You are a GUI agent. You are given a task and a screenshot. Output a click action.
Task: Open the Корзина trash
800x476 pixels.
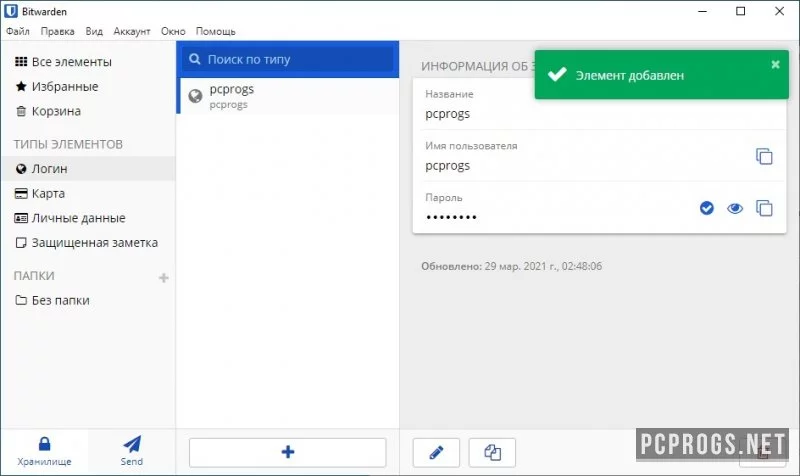89,111
